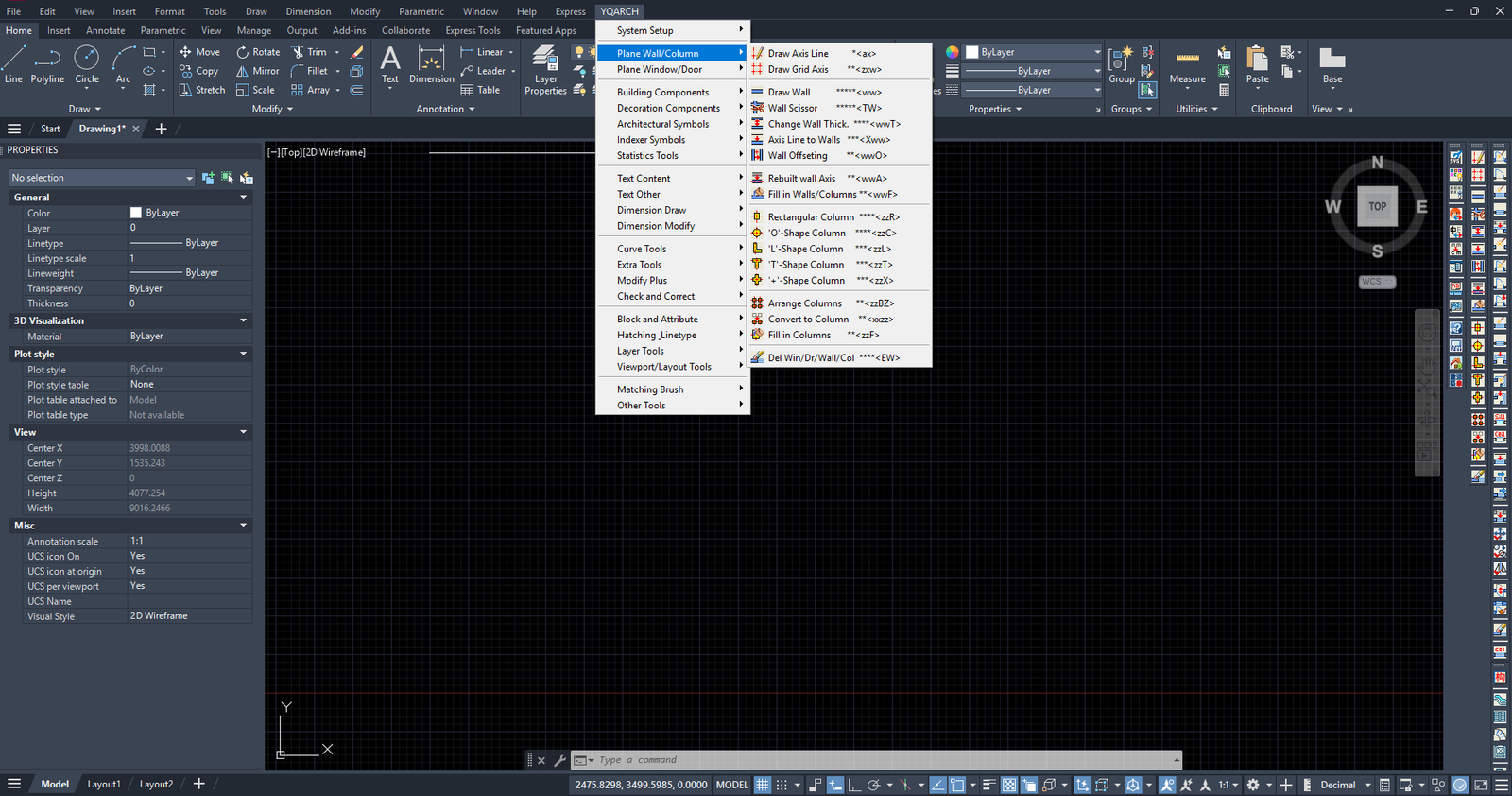
Task: Select the Dimension tool
Action: tap(431, 64)
